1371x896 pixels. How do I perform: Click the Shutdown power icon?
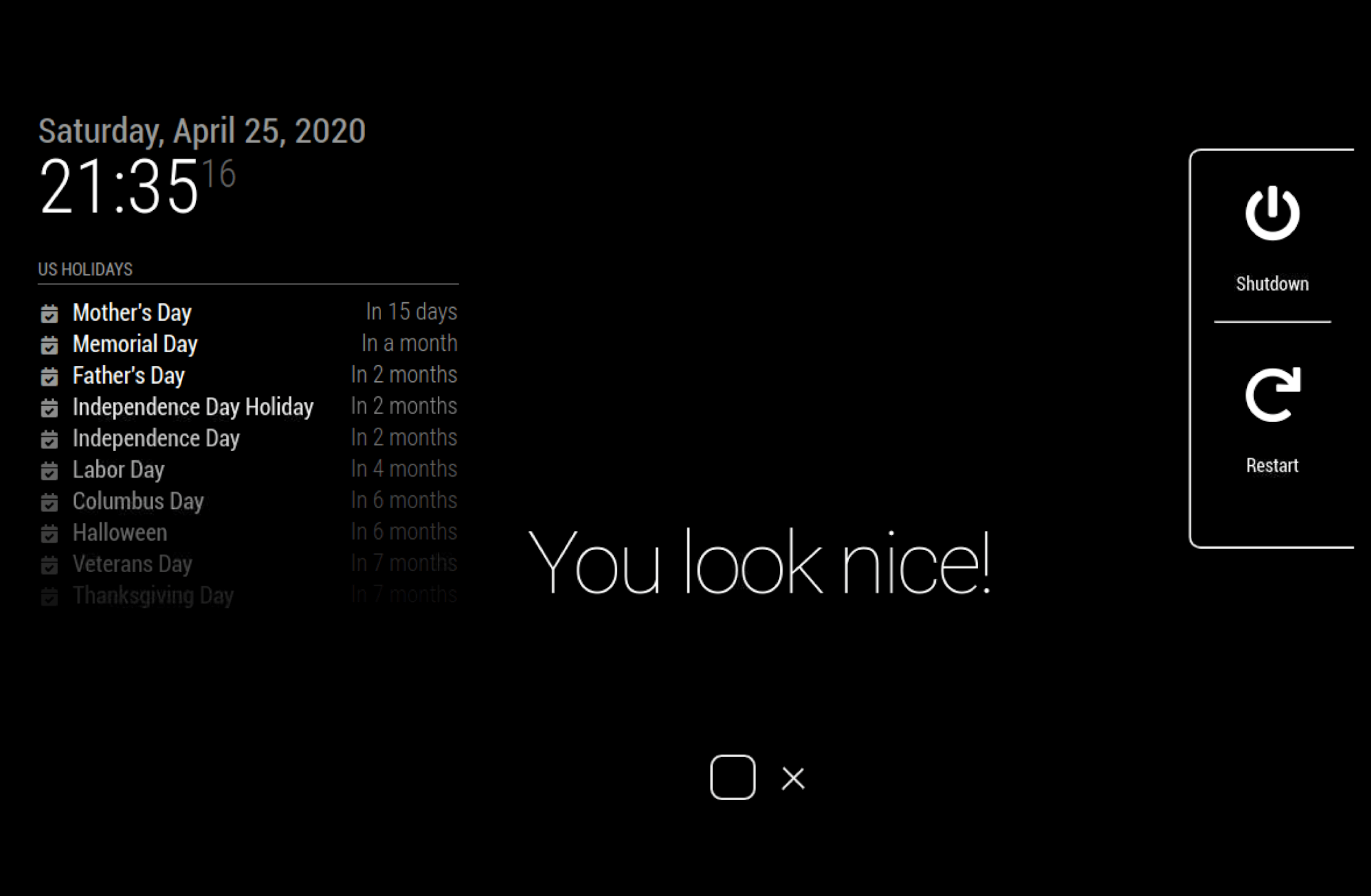(x=1271, y=211)
